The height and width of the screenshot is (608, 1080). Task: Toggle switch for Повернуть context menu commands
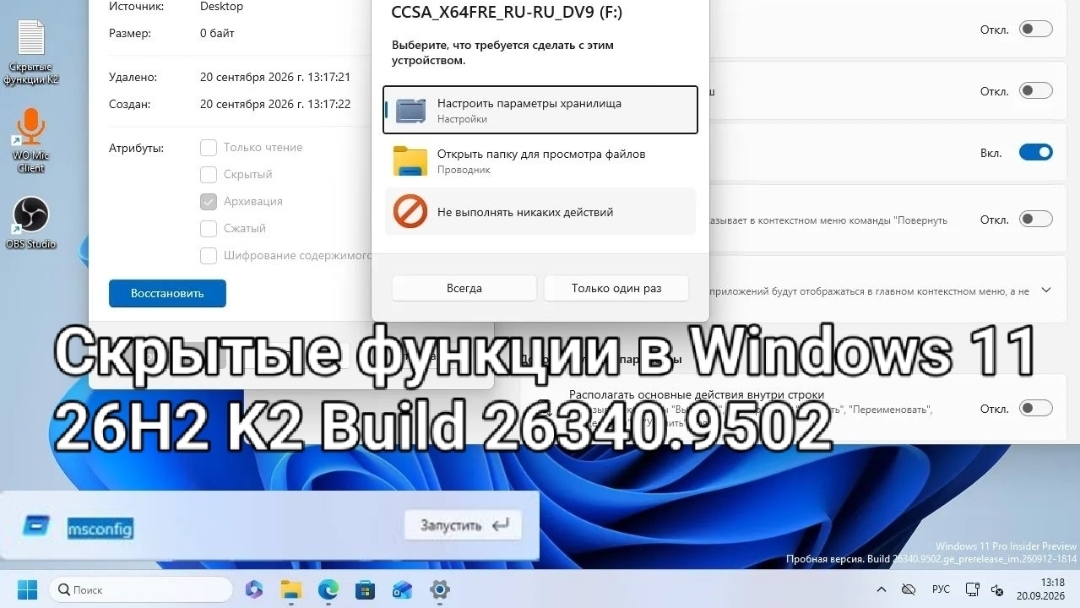pos(1036,219)
